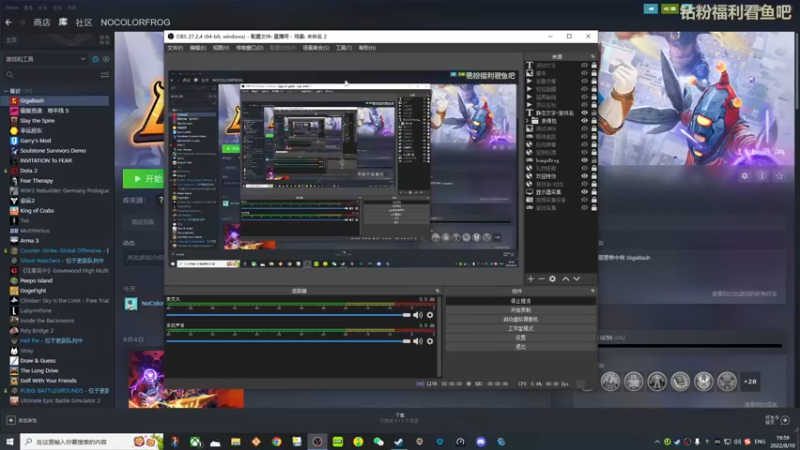
Task: Toggle visibility of the hongfrog source
Action: pos(585,160)
